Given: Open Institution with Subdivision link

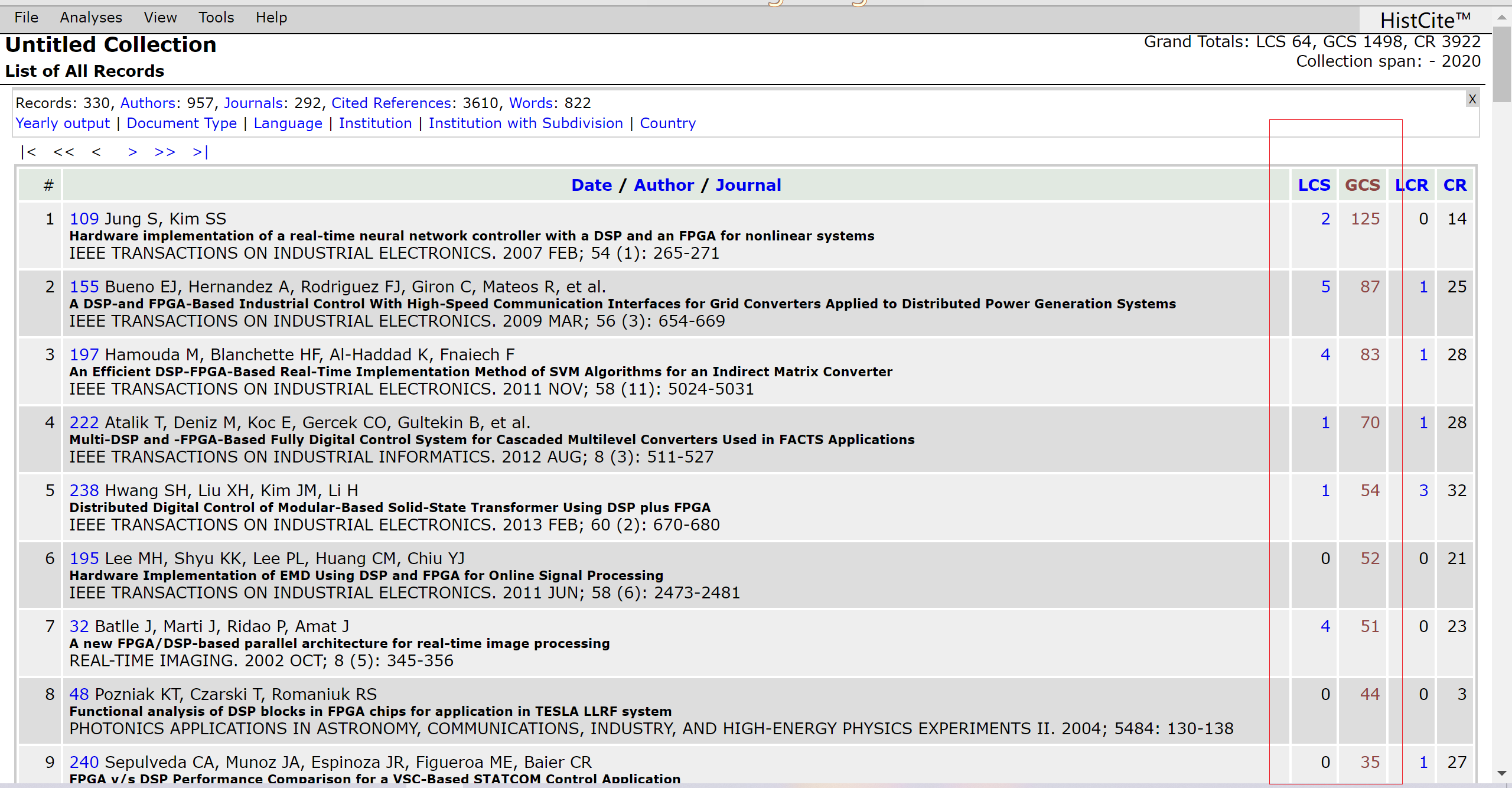Looking at the screenshot, I should [x=526, y=123].
